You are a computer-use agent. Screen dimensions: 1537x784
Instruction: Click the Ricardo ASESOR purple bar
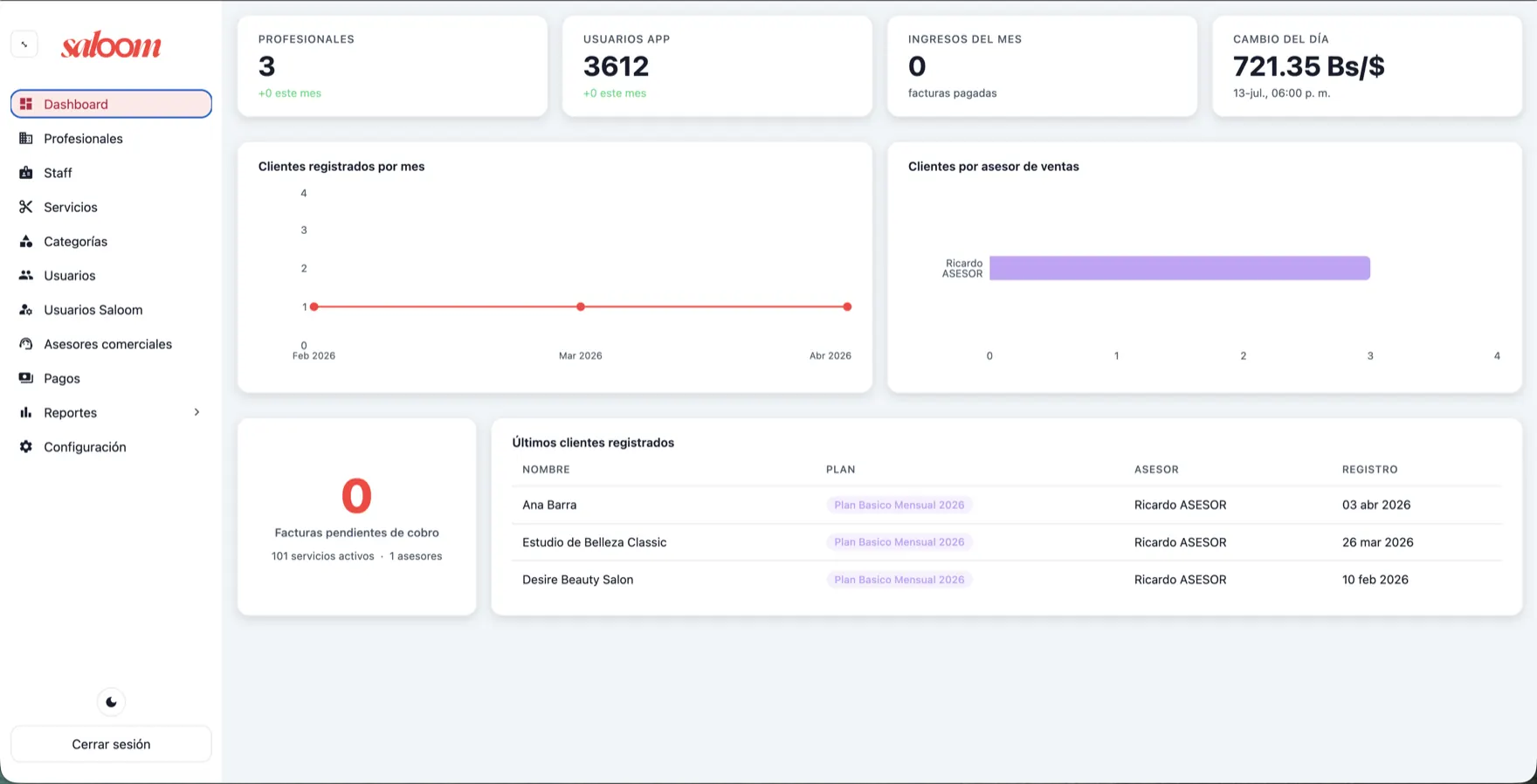[x=1180, y=268]
